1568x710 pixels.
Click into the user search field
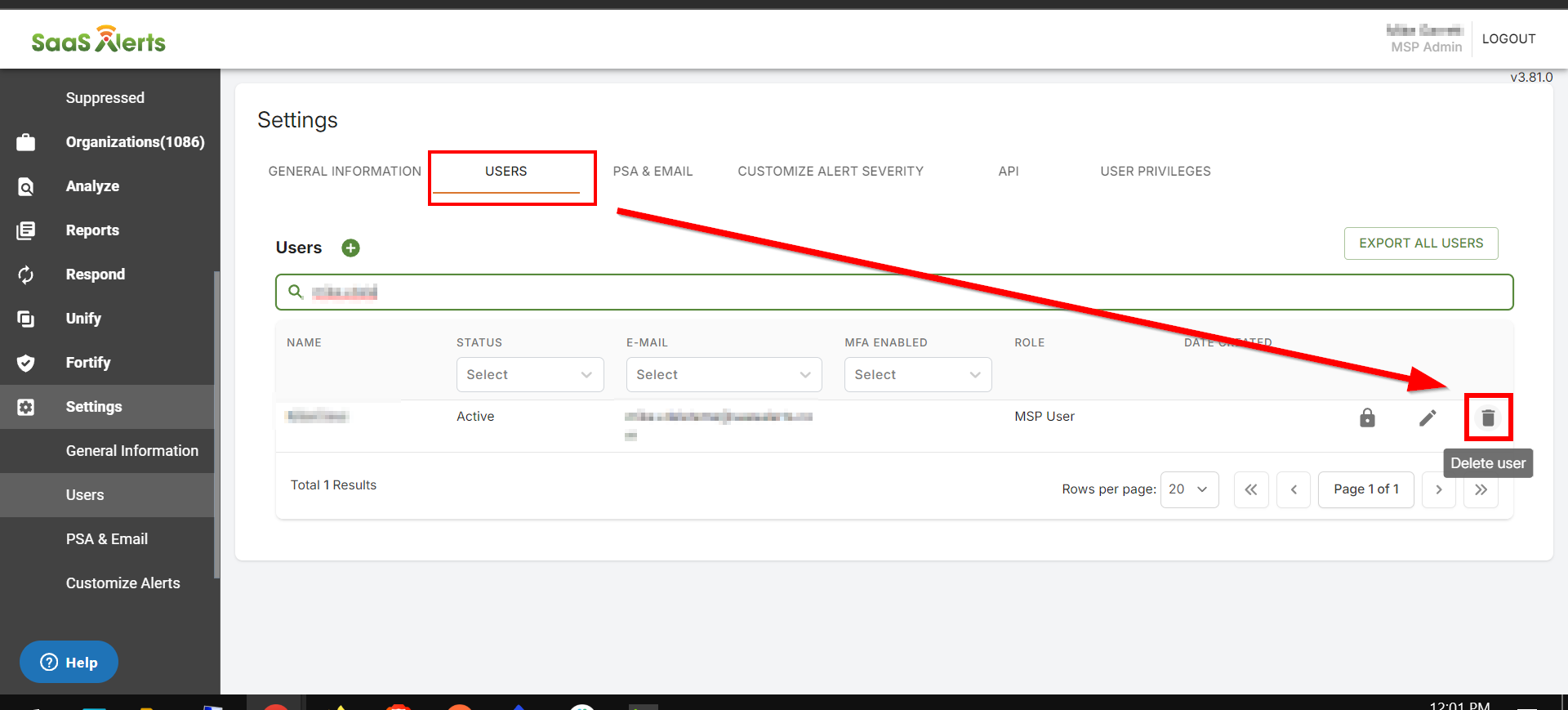click(894, 292)
